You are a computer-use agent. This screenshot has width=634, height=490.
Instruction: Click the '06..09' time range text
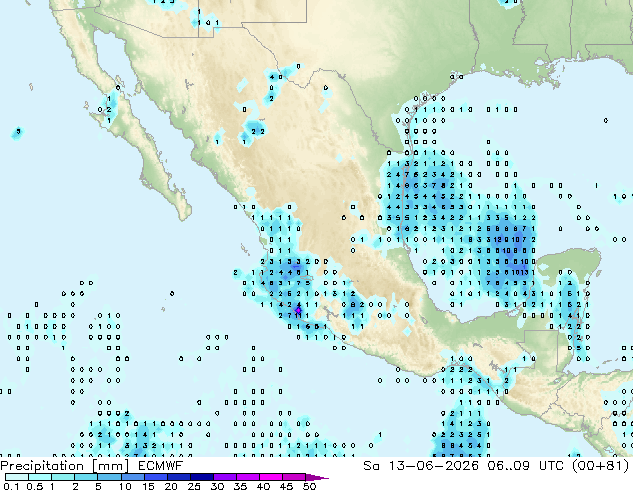(x=508, y=466)
